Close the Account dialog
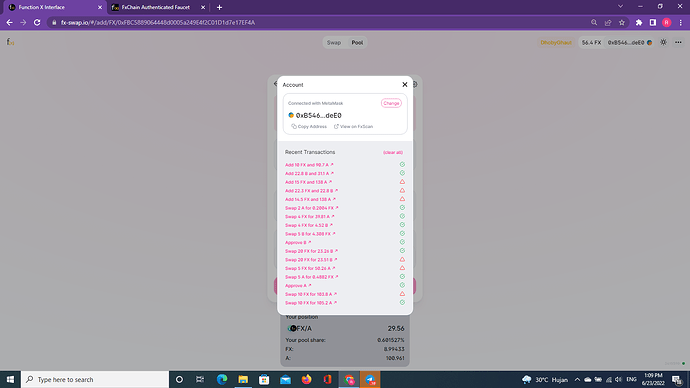Viewport: 690px width, 388px height. (x=404, y=84)
